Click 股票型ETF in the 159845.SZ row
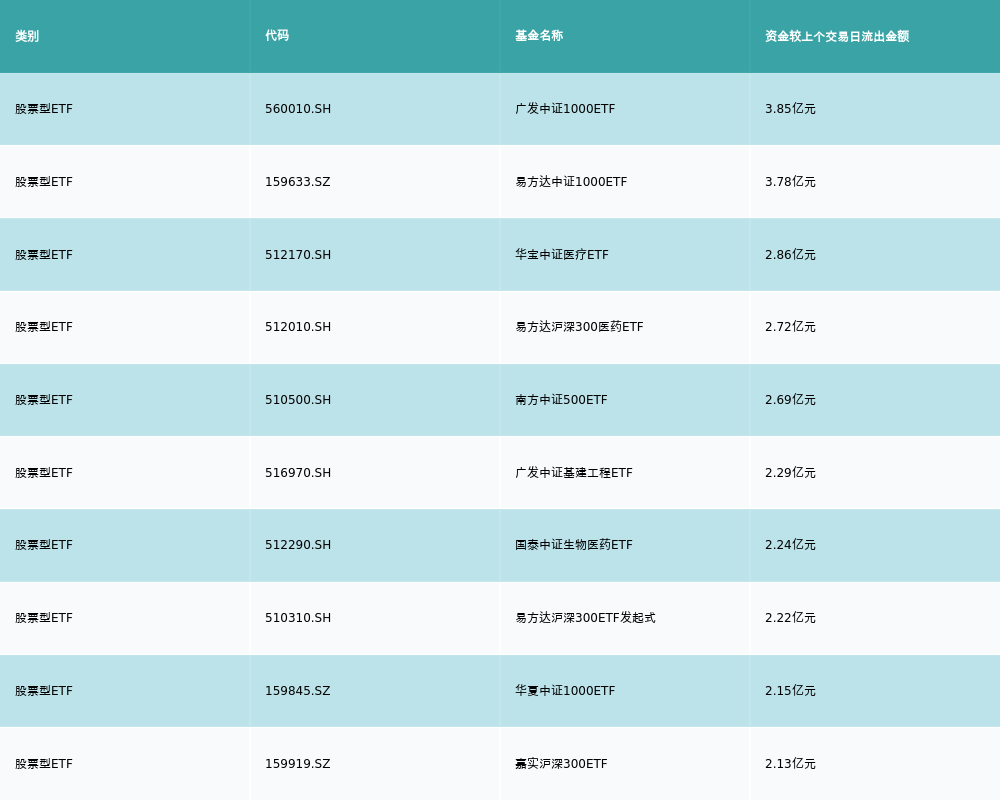This screenshot has width=1000, height=800. tap(44, 691)
